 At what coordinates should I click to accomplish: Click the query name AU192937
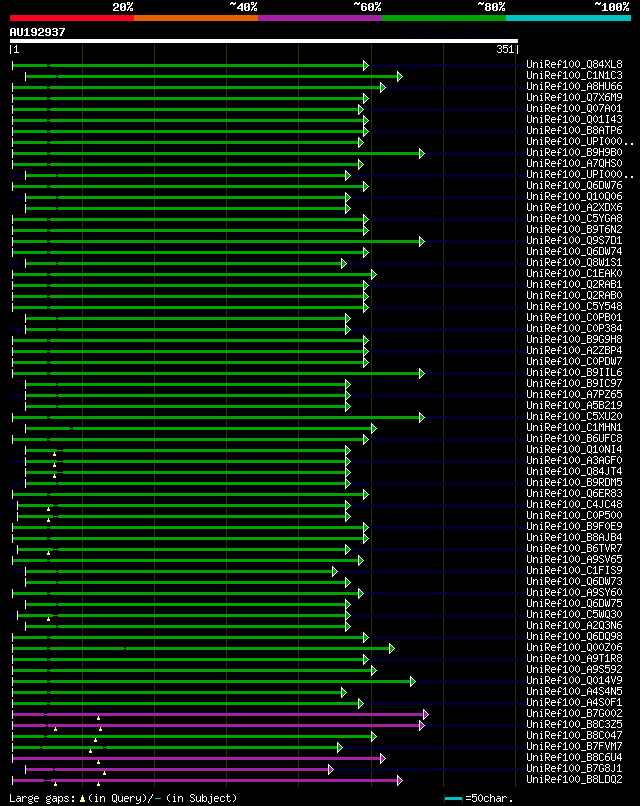point(38,32)
